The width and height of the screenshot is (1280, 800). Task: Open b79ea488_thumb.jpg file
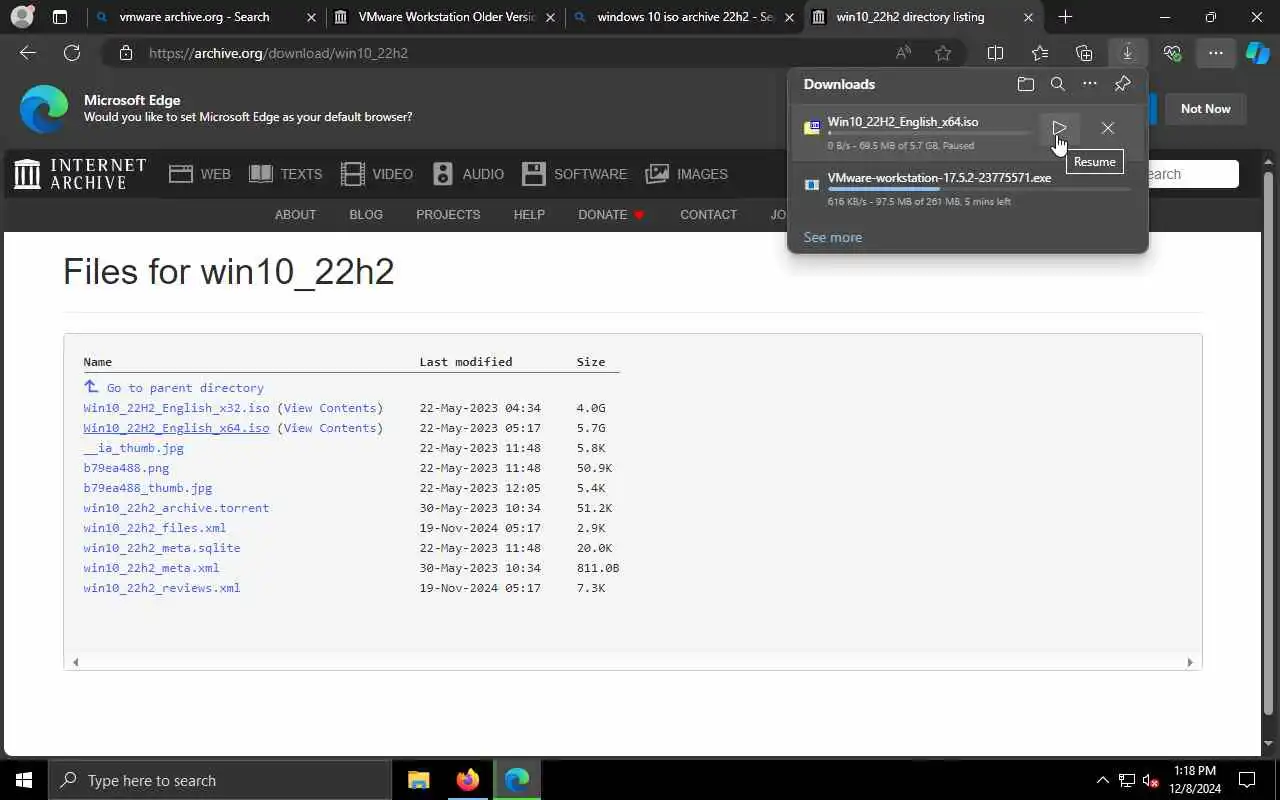pos(148,488)
